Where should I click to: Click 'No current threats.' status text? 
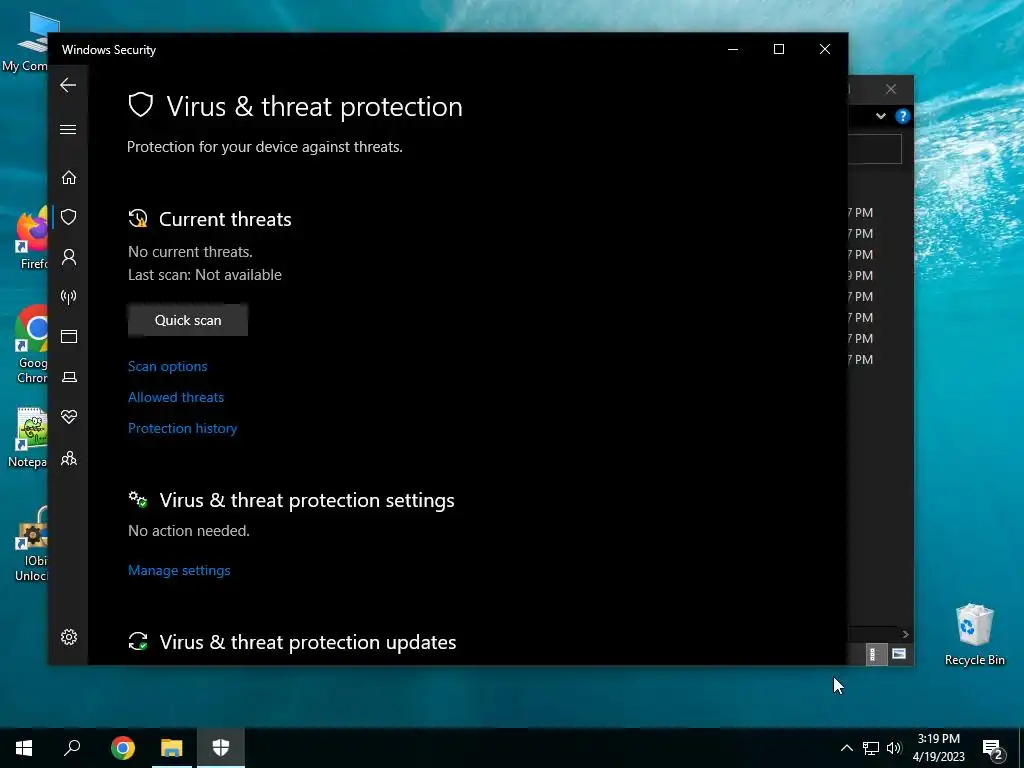pyautogui.click(x=190, y=251)
